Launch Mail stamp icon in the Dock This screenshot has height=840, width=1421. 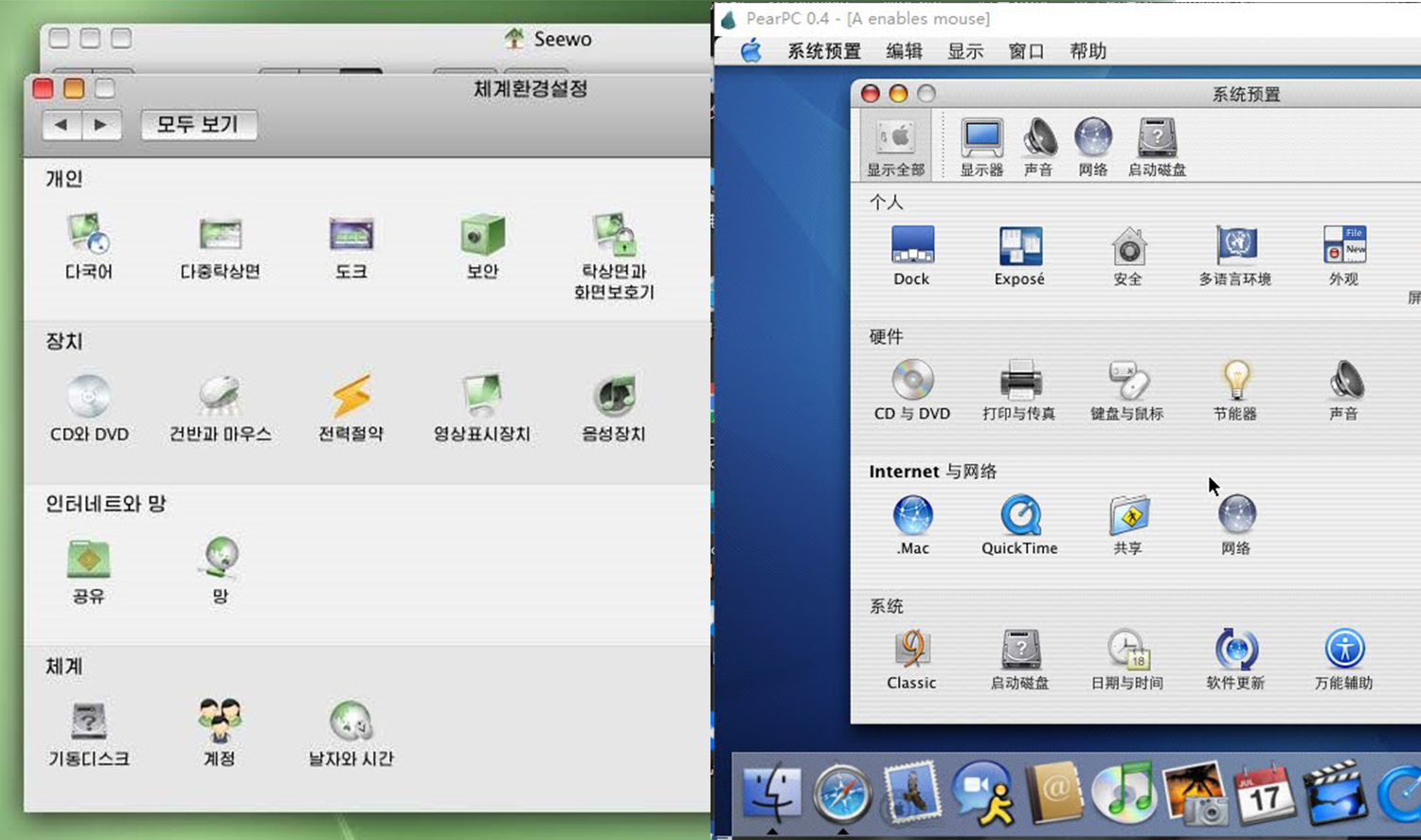[911, 792]
